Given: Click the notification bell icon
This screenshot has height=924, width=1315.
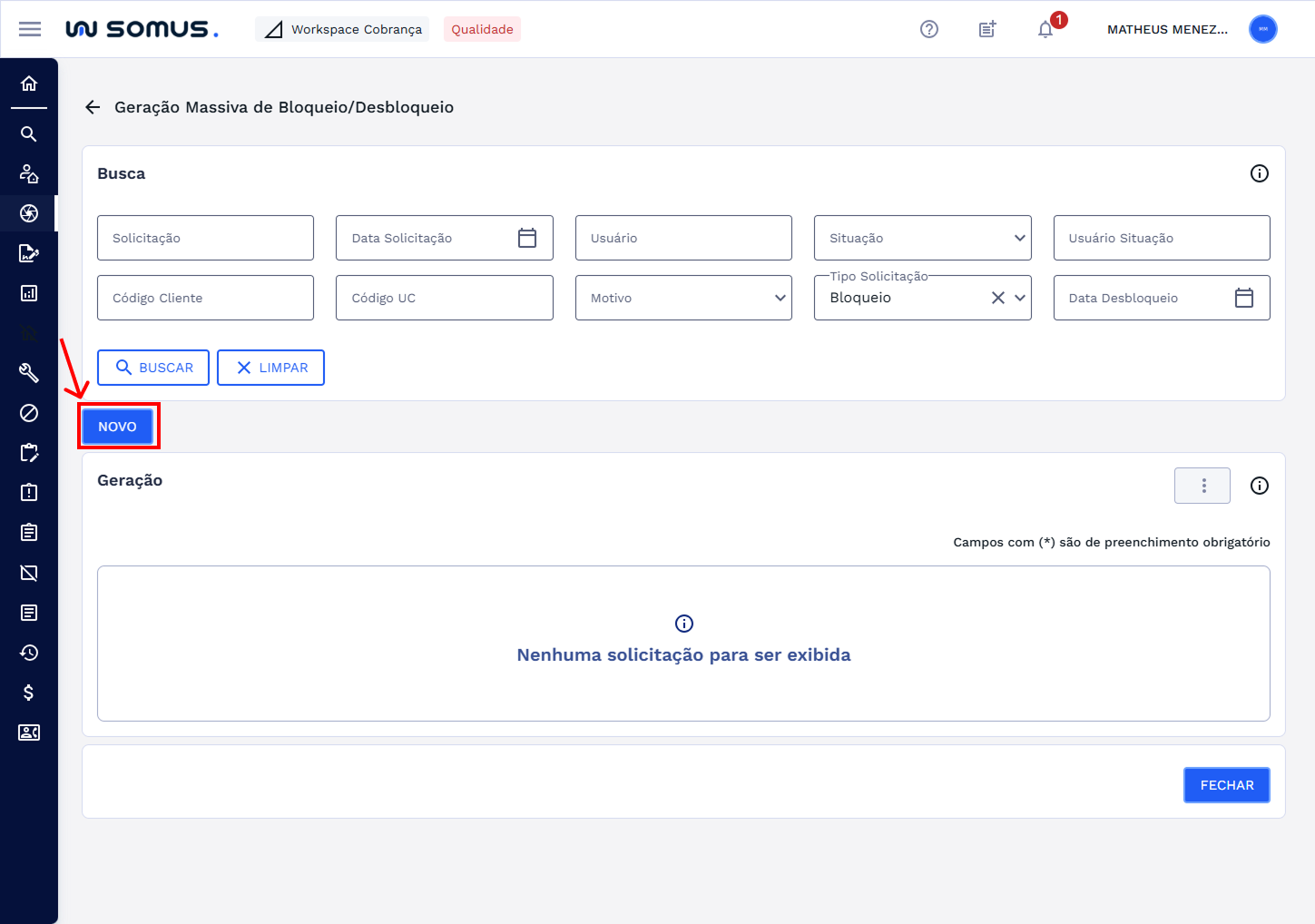Looking at the screenshot, I should tap(1045, 30).
